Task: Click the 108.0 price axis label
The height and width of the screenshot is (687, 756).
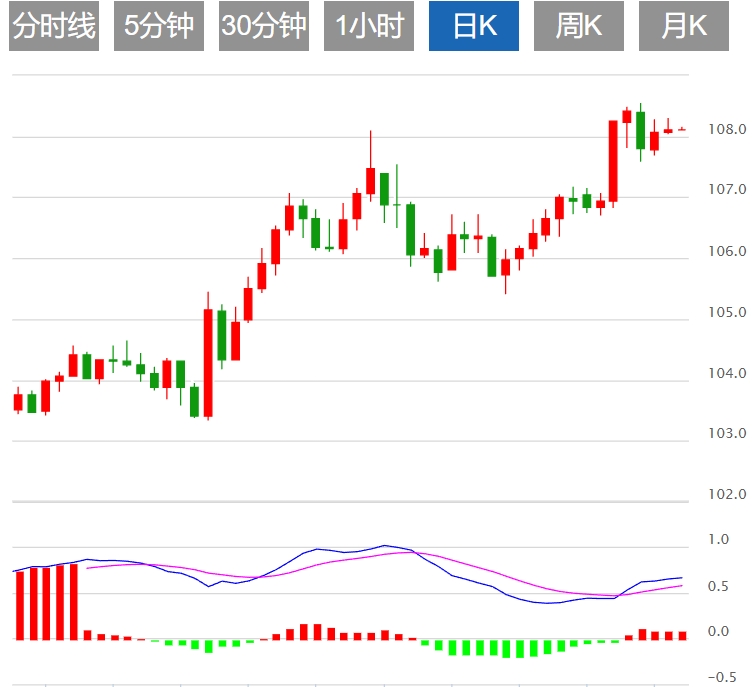Action: coord(726,130)
